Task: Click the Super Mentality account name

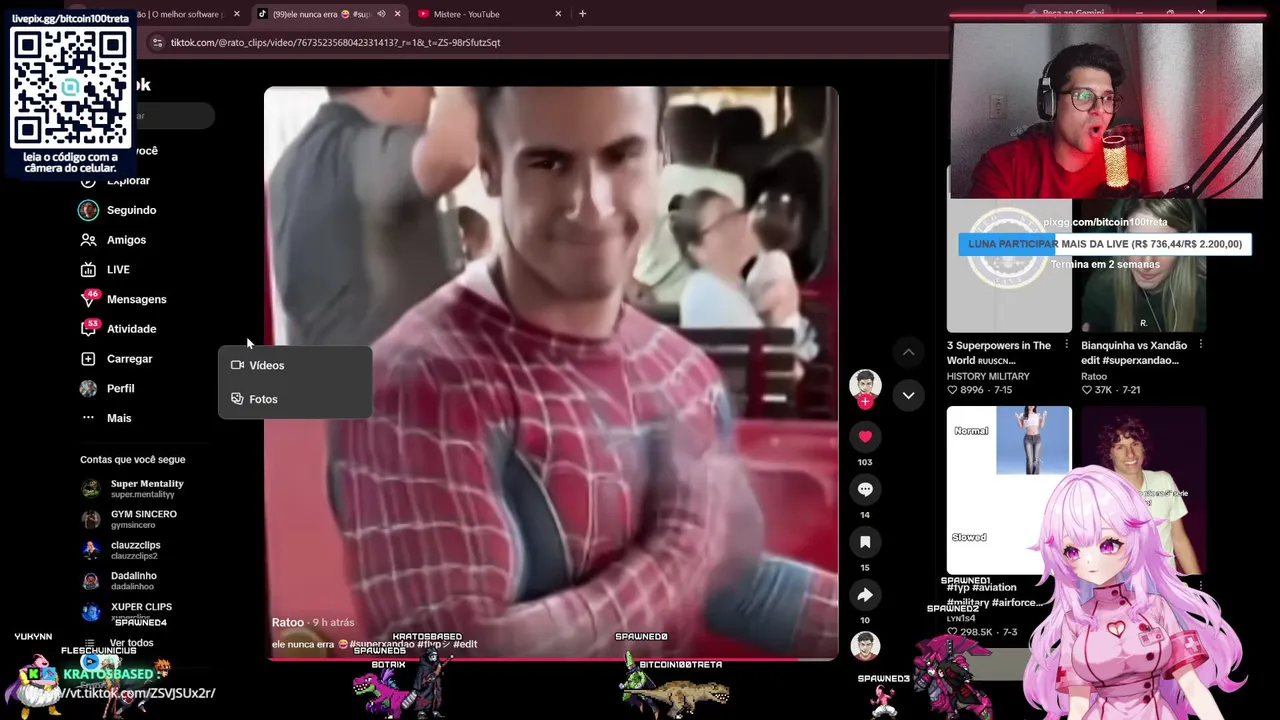Action: coord(147,484)
